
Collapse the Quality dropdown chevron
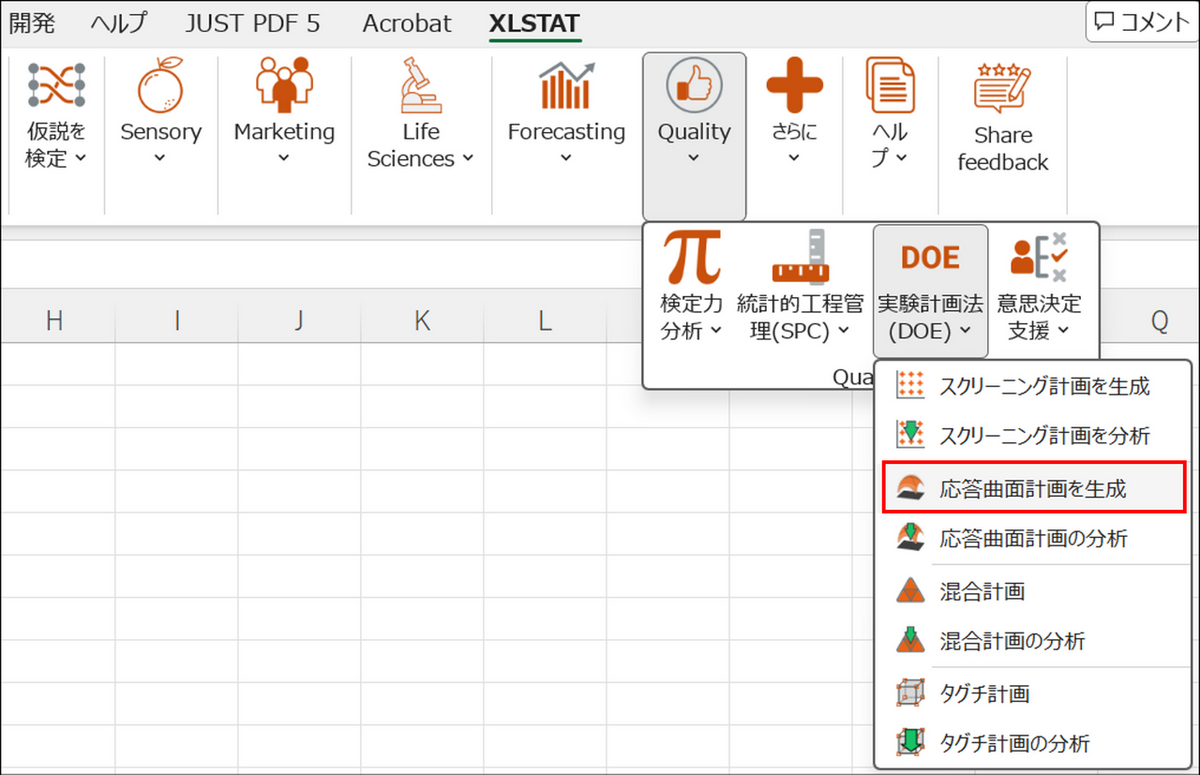694,158
